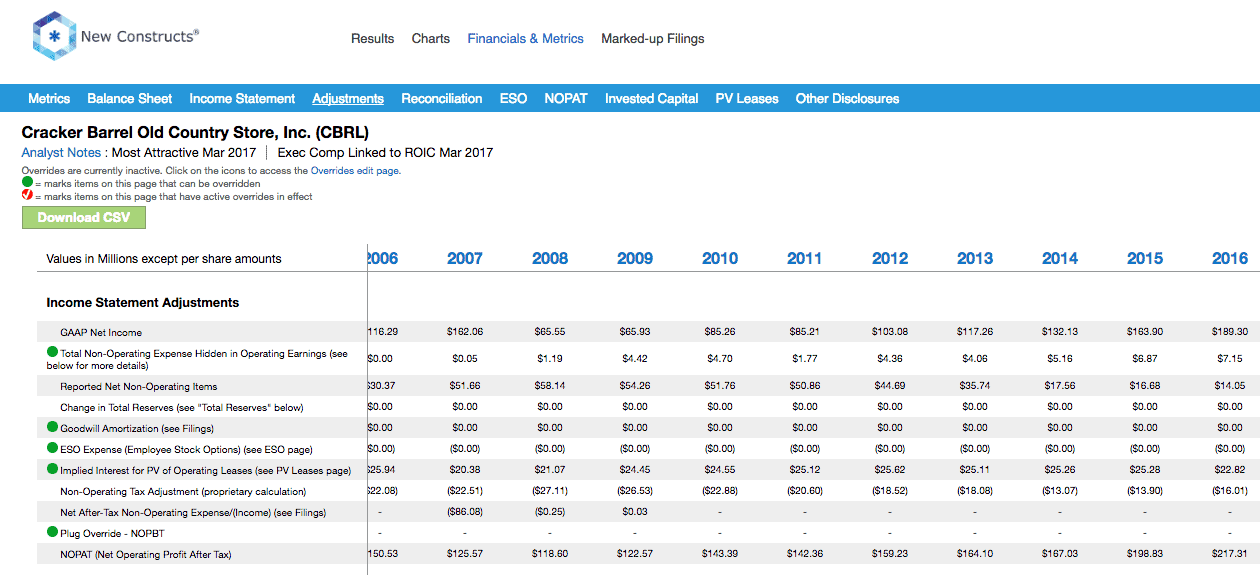Switch to Metrics sub-tab

click(49, 98)
